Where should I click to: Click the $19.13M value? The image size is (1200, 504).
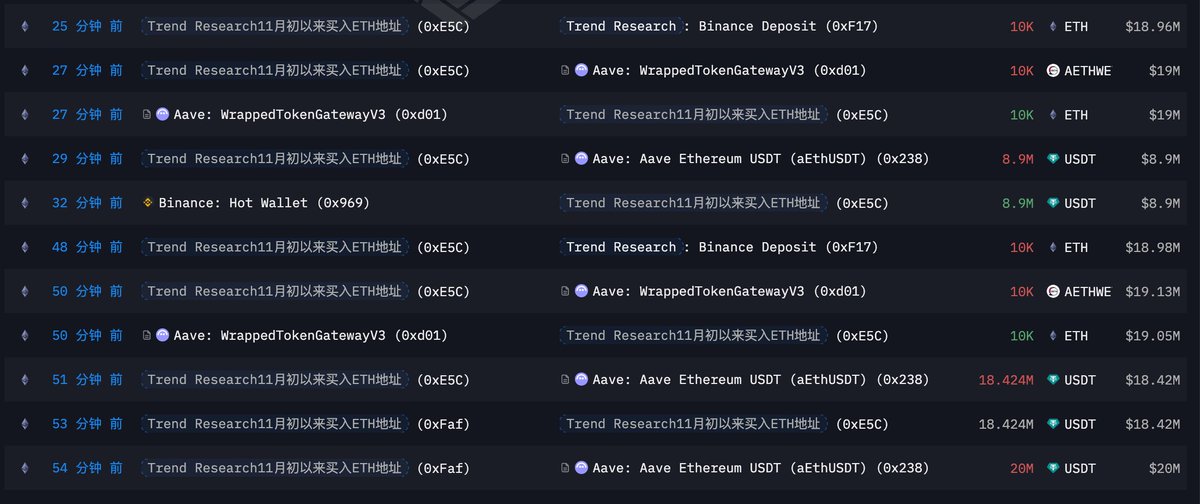click(1152, 291)
